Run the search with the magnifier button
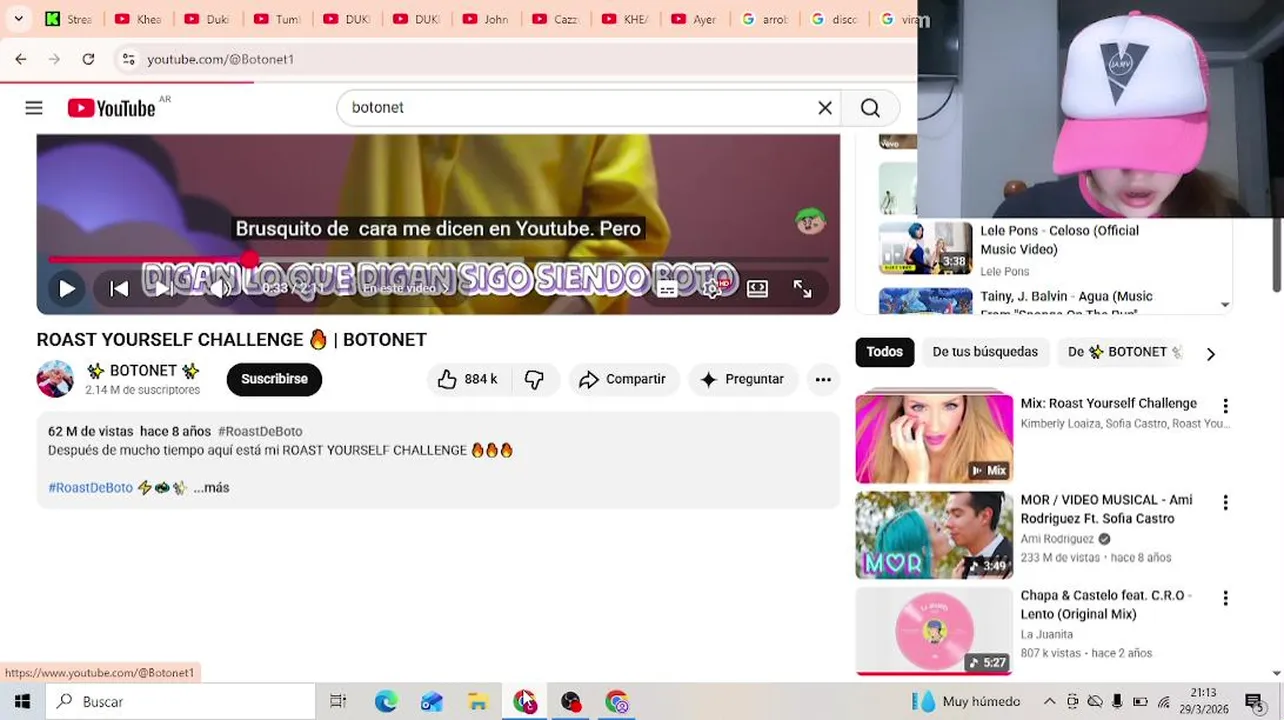Viewport: 1284px width, 720px height. pos(870,108)
